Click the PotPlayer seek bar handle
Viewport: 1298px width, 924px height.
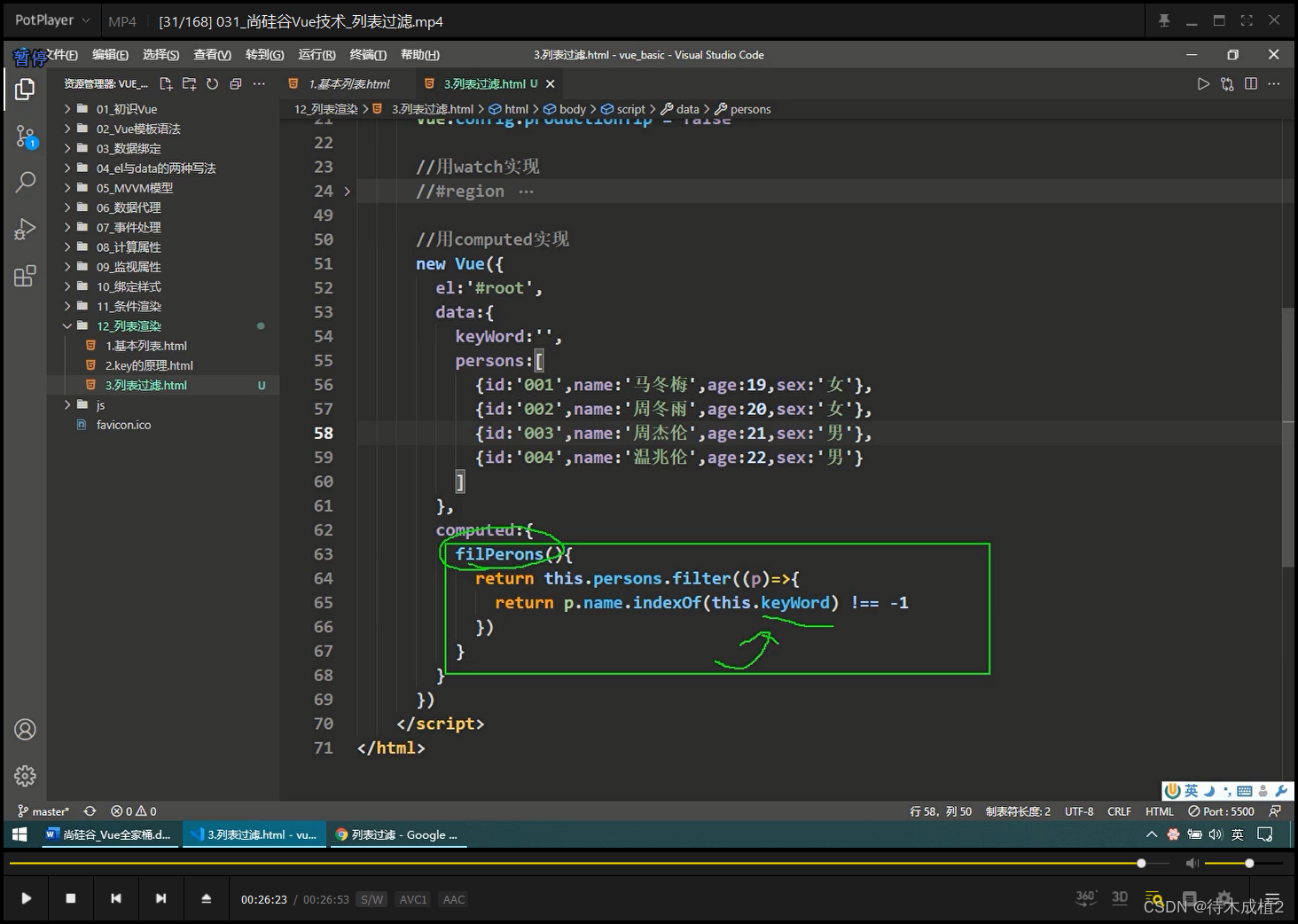click(x=1141, y=863)
